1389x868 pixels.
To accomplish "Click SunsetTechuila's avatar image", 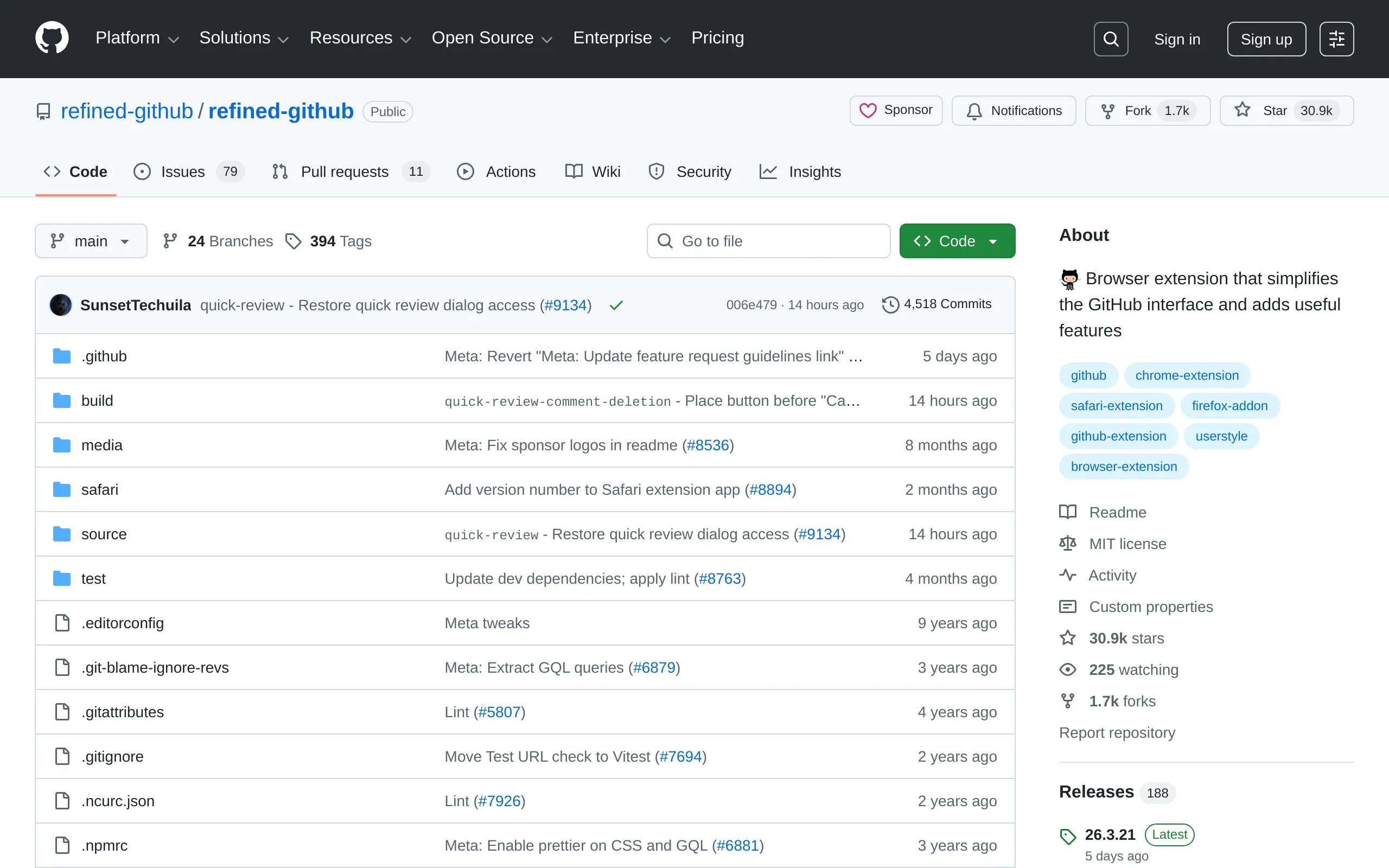I will (x=61, y=305).
